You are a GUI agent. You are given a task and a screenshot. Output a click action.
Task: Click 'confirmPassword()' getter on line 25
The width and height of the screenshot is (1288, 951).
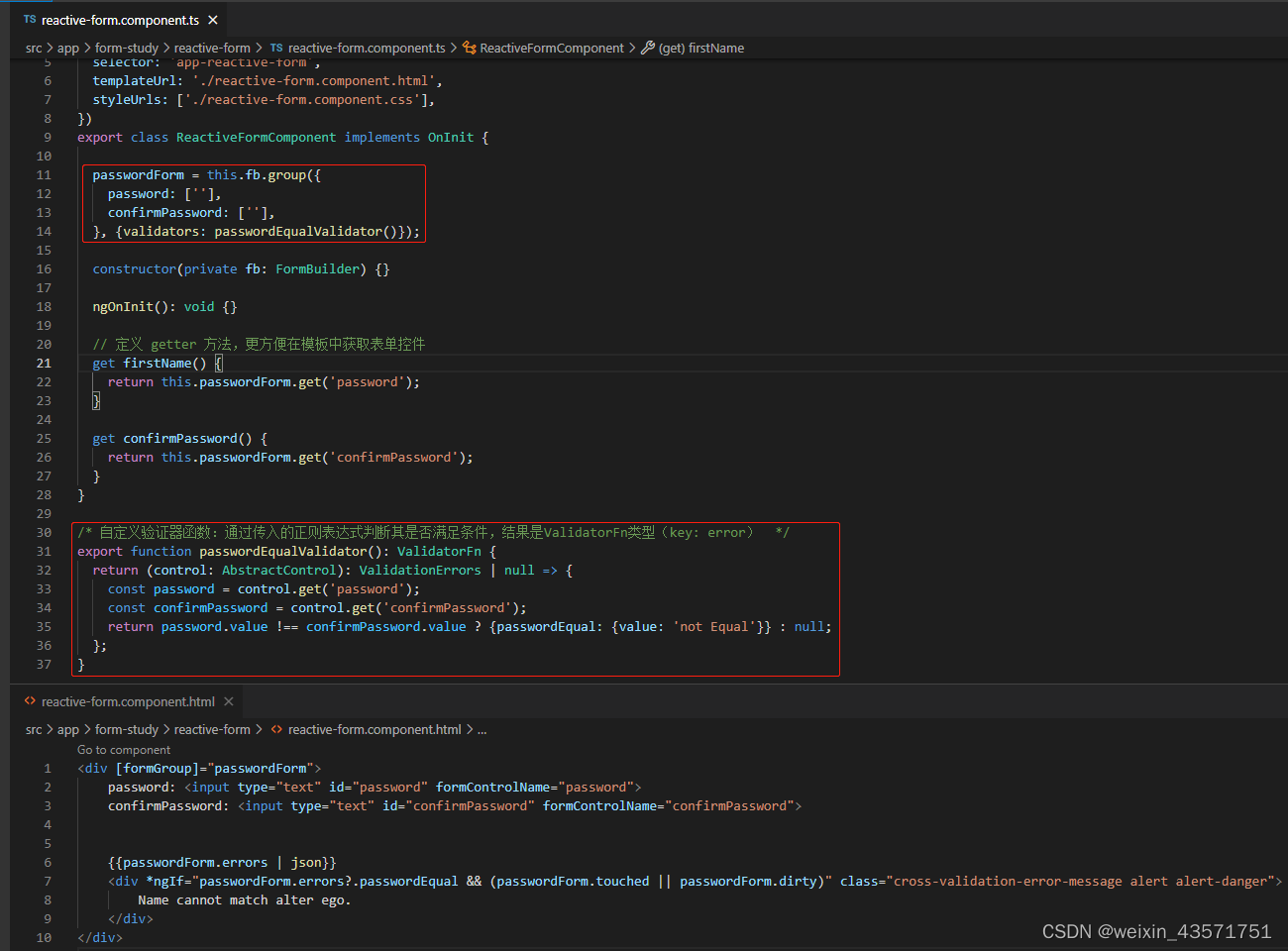pos(187,439)
